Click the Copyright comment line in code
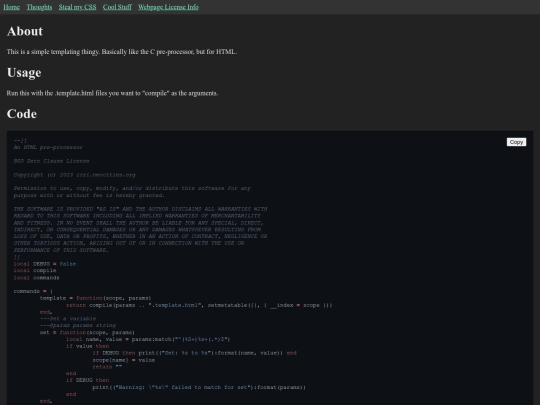 (74, 175)
